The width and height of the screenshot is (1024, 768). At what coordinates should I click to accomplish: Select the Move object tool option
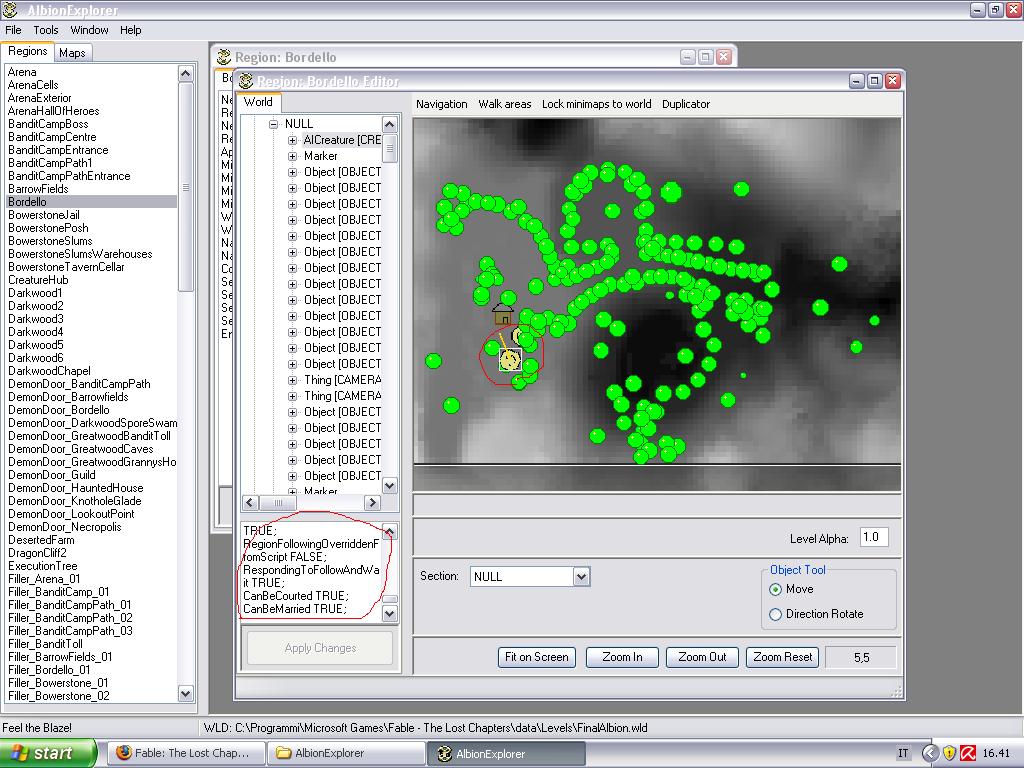pyautogui.click(x=775, y=589)
